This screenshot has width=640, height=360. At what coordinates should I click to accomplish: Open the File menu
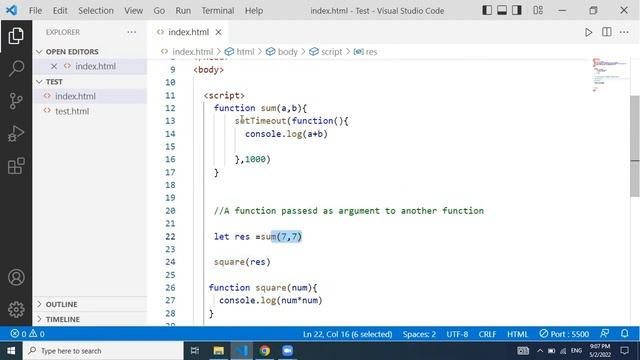pos(35,11)
